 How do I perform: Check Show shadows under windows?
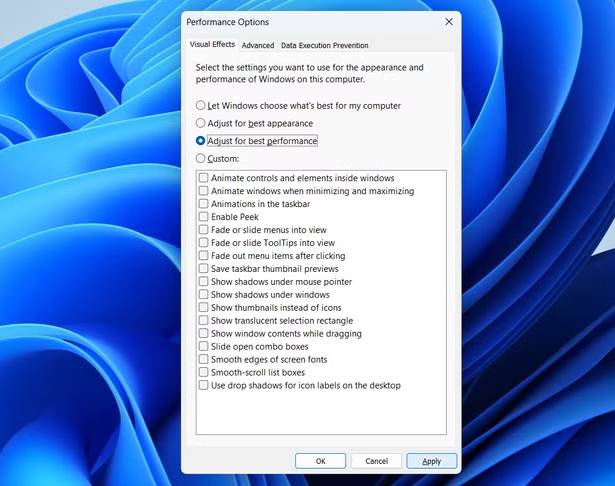coord(203,295)
